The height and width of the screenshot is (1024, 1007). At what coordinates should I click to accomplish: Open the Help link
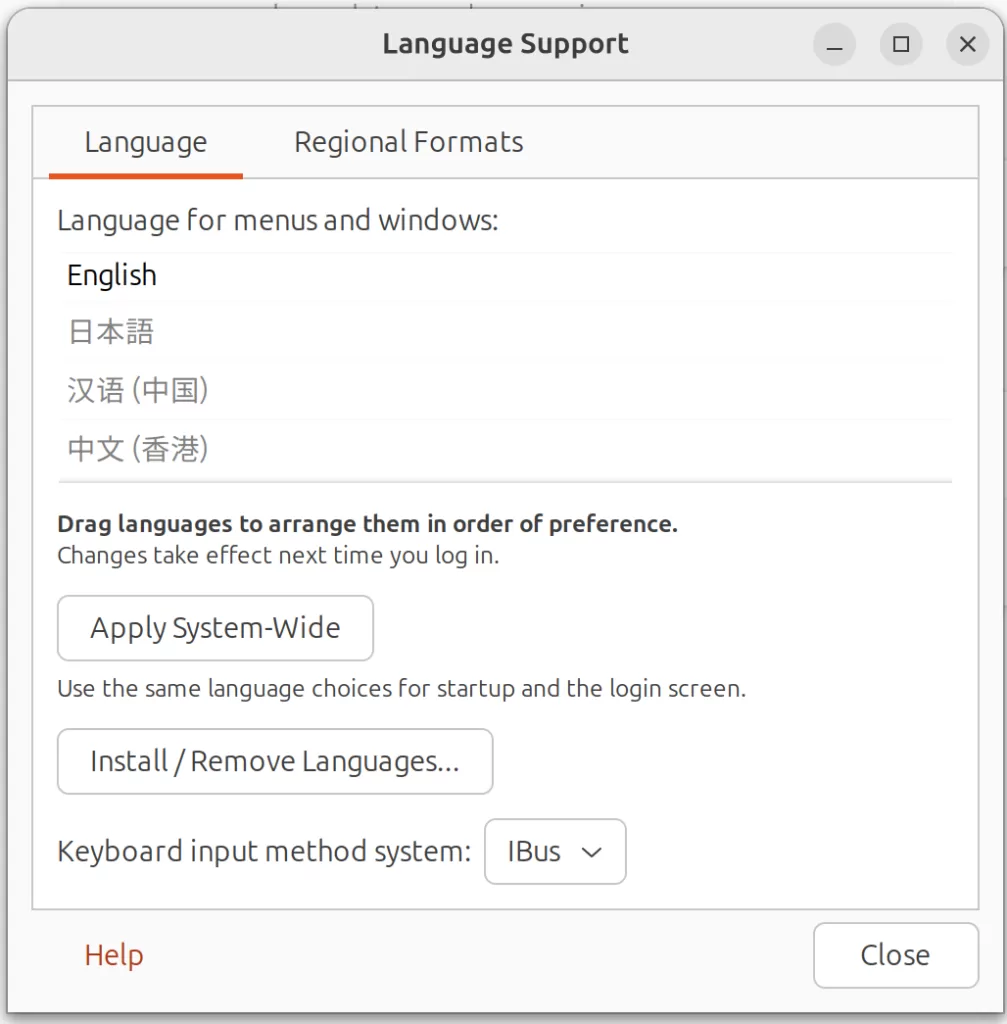(x=114, y=955)
